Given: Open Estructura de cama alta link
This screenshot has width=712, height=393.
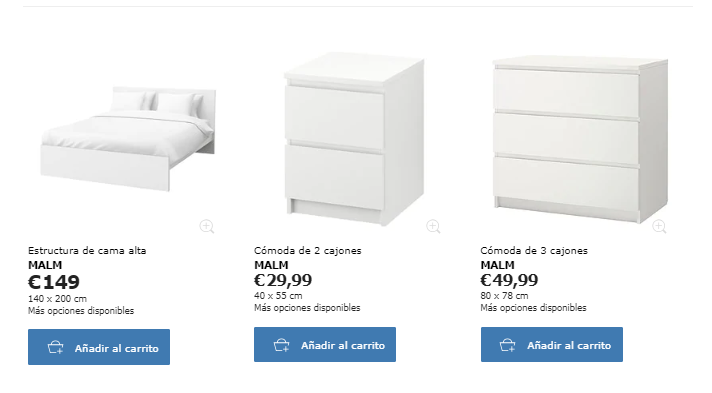Looking at the screenshot, I should click(x=87, y=250).
